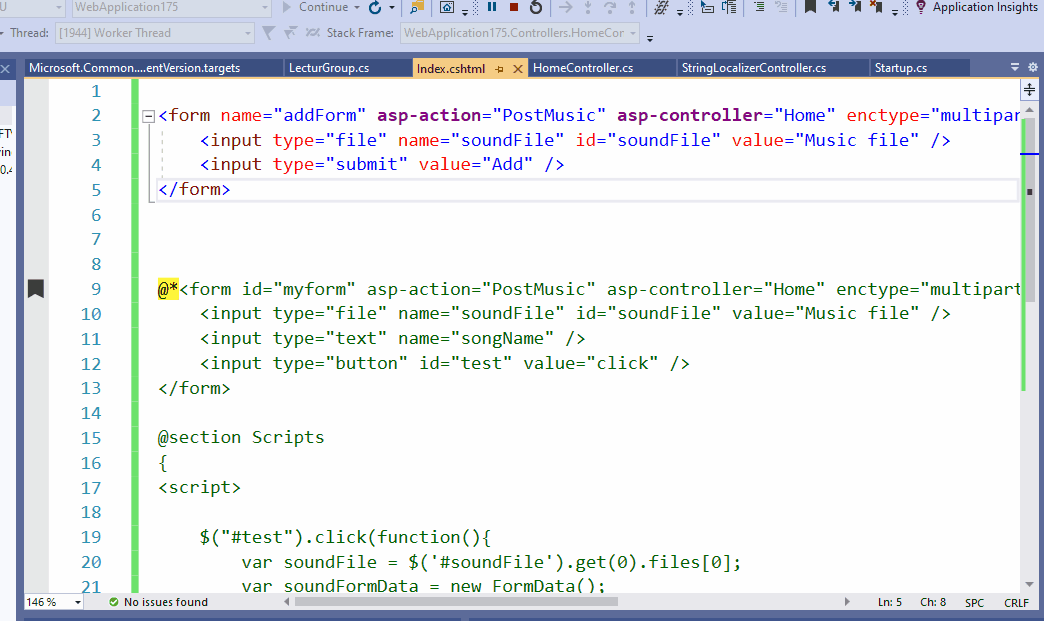Restart debugging via the circular arrow icon
The width and height of the screenshot is (1044, 621).
pos(535,10)
